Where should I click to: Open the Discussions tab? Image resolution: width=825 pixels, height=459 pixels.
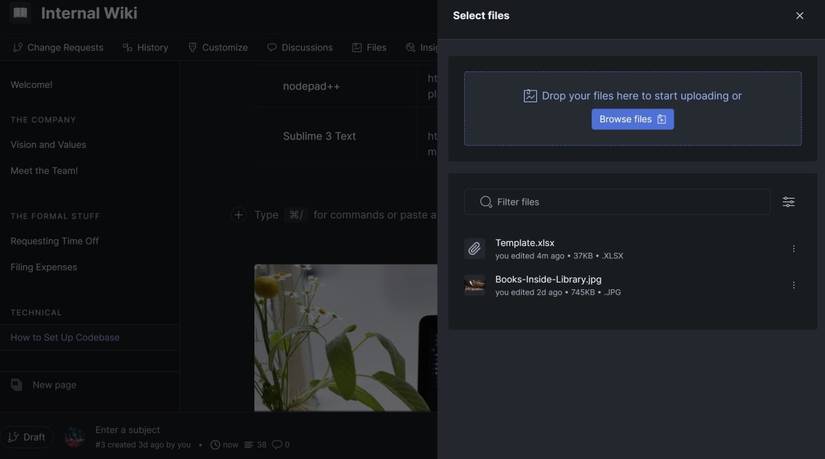coord(299,47)
